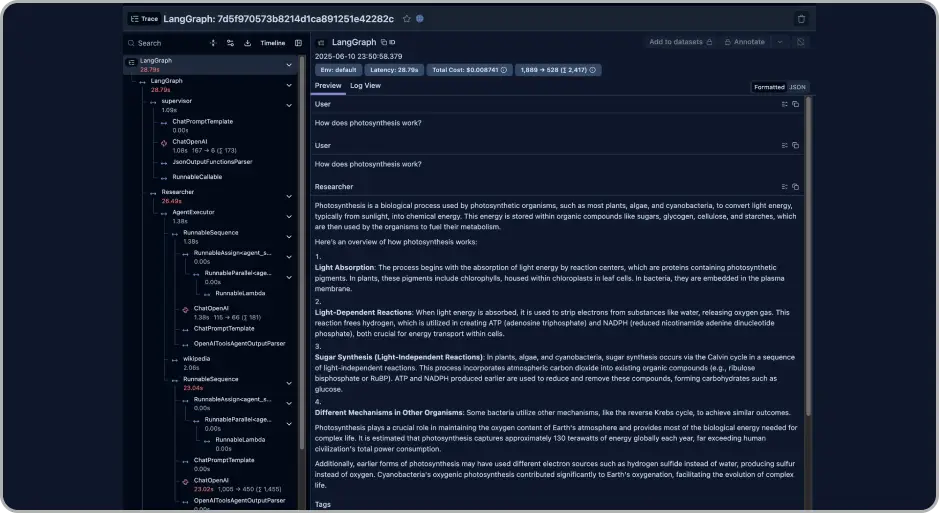Viewport: 939px width, 513px height.
Task: Switch to the Preview tab
Action: pos(328,86)
